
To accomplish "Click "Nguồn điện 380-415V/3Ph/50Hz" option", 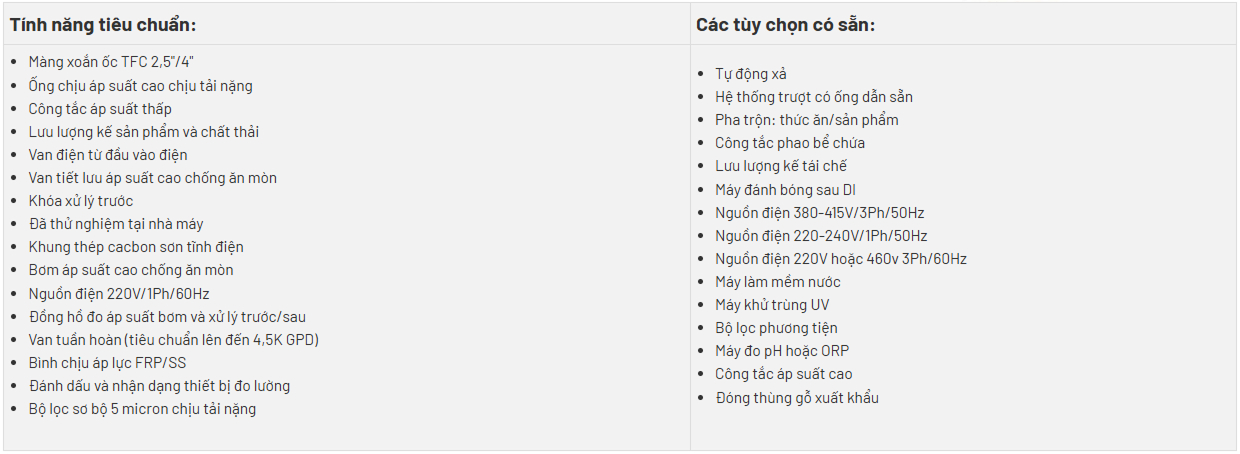I will [819, 212].
